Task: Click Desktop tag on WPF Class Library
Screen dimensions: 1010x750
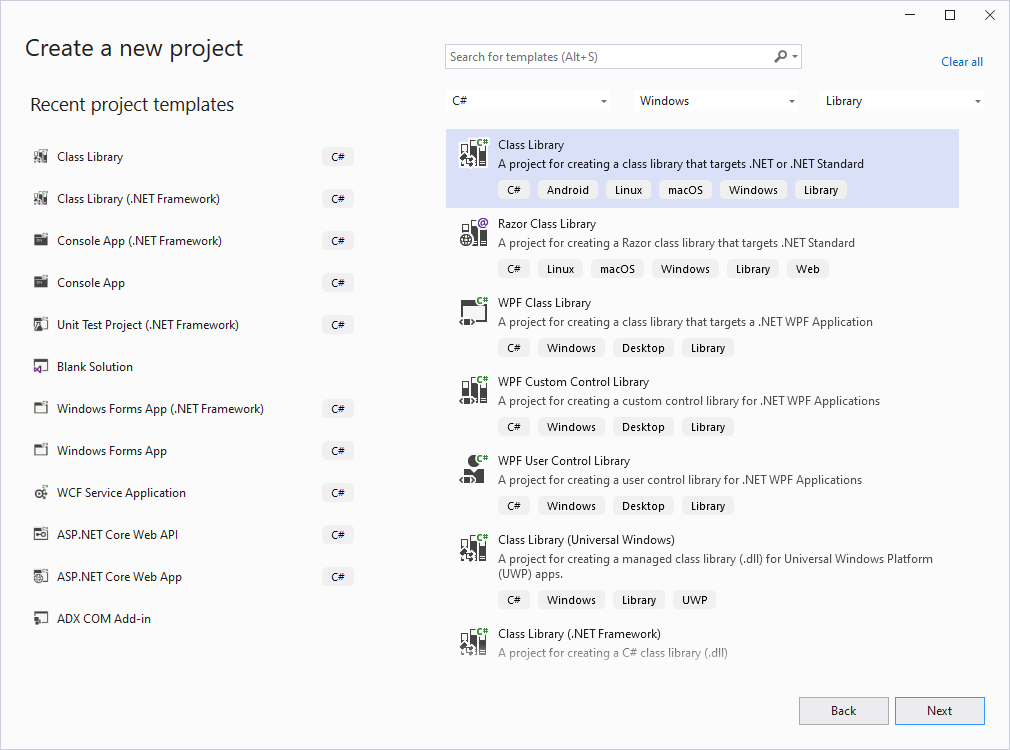Action: (x=643, y=348)
